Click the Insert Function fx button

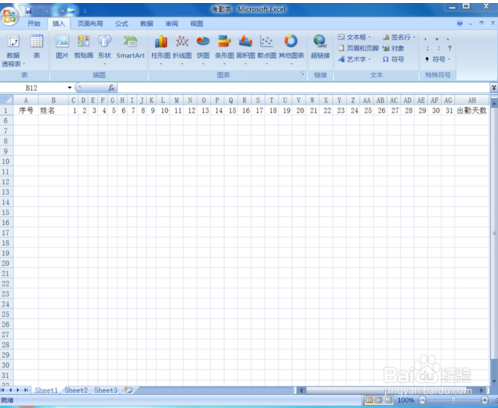111,88
